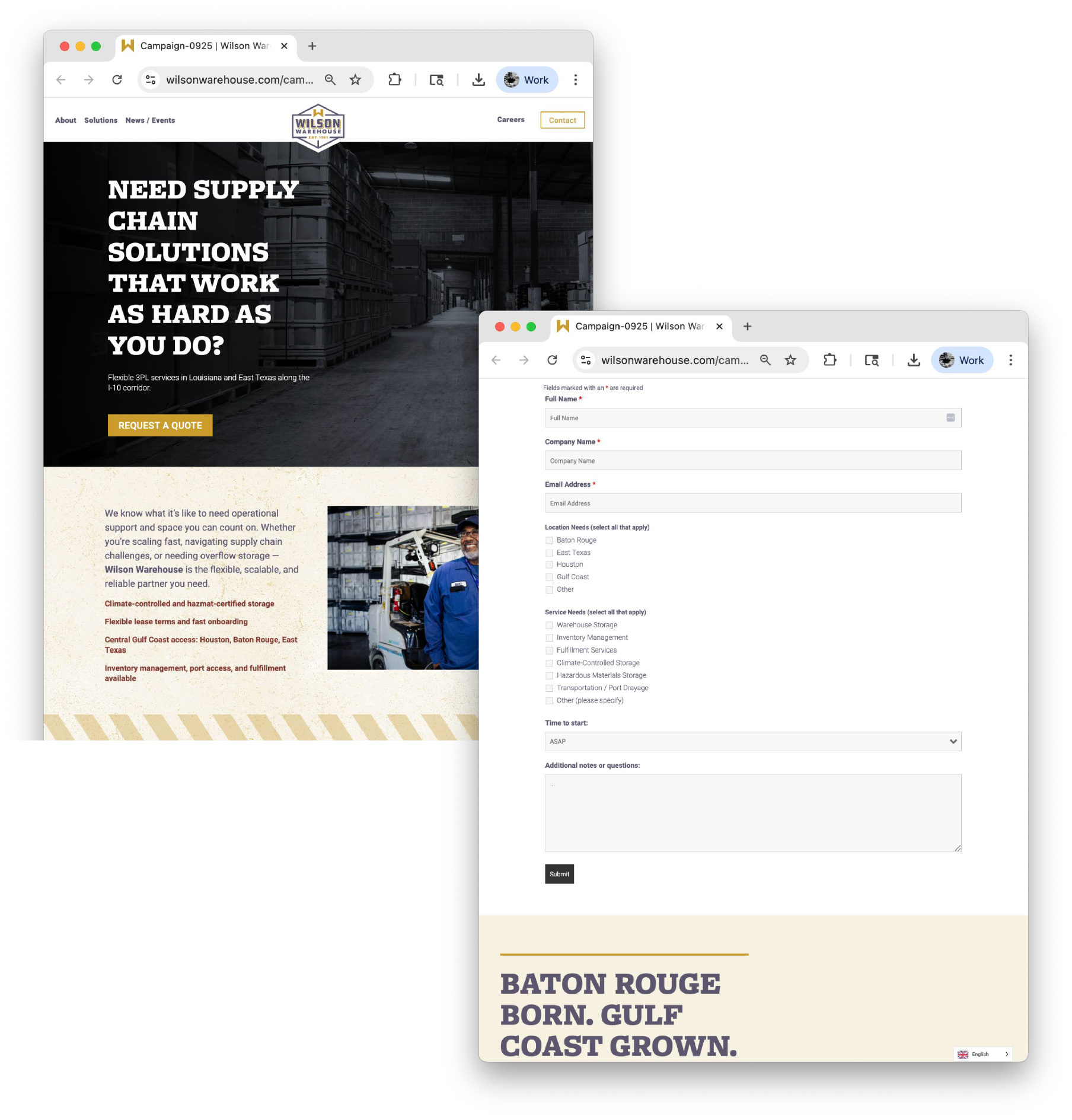Open Careers link in site header

click(511, 120)
